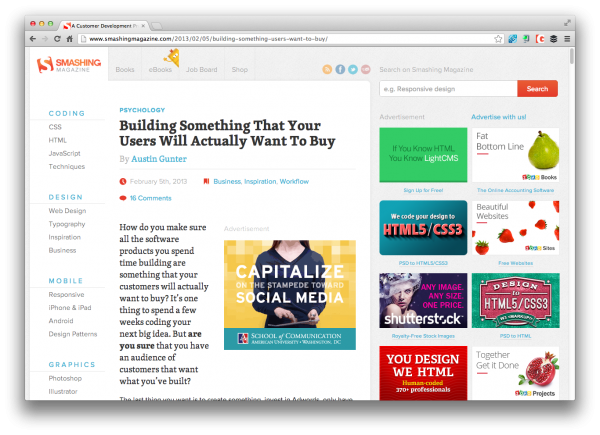Viewport: 600px width, 435px height.
Task: Click the browser back arrow
Action: pyautogui.click(x=33, y=39)
